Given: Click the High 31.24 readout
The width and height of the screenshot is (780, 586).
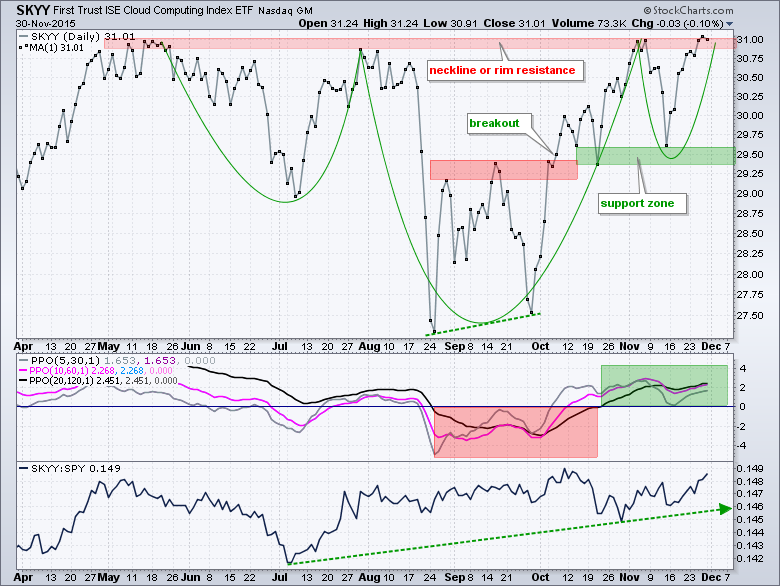Looking at the screenshot, I should click(390, 23).
